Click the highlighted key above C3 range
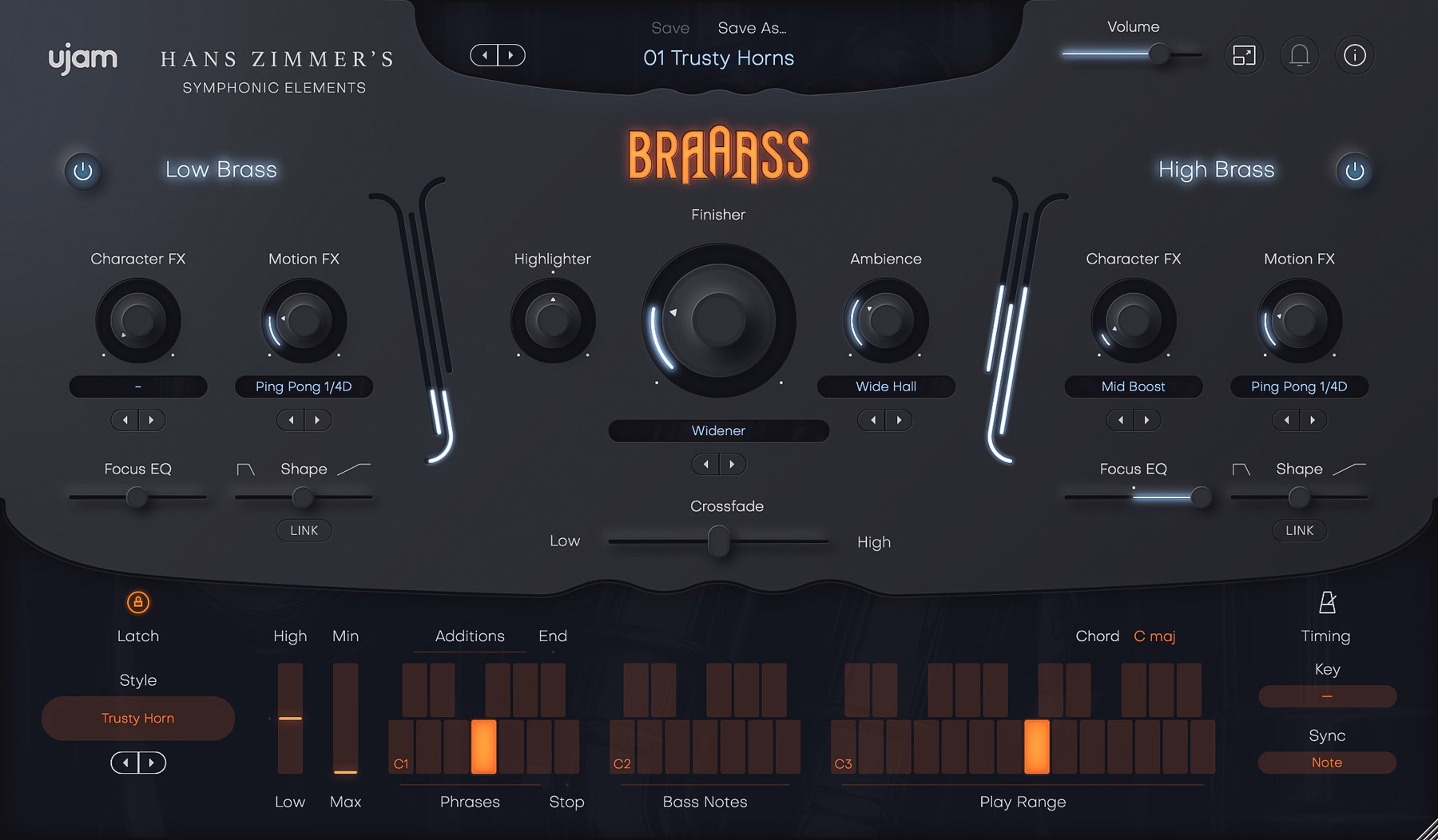Screen dimensions: 1438x840 pos(1036,747)
